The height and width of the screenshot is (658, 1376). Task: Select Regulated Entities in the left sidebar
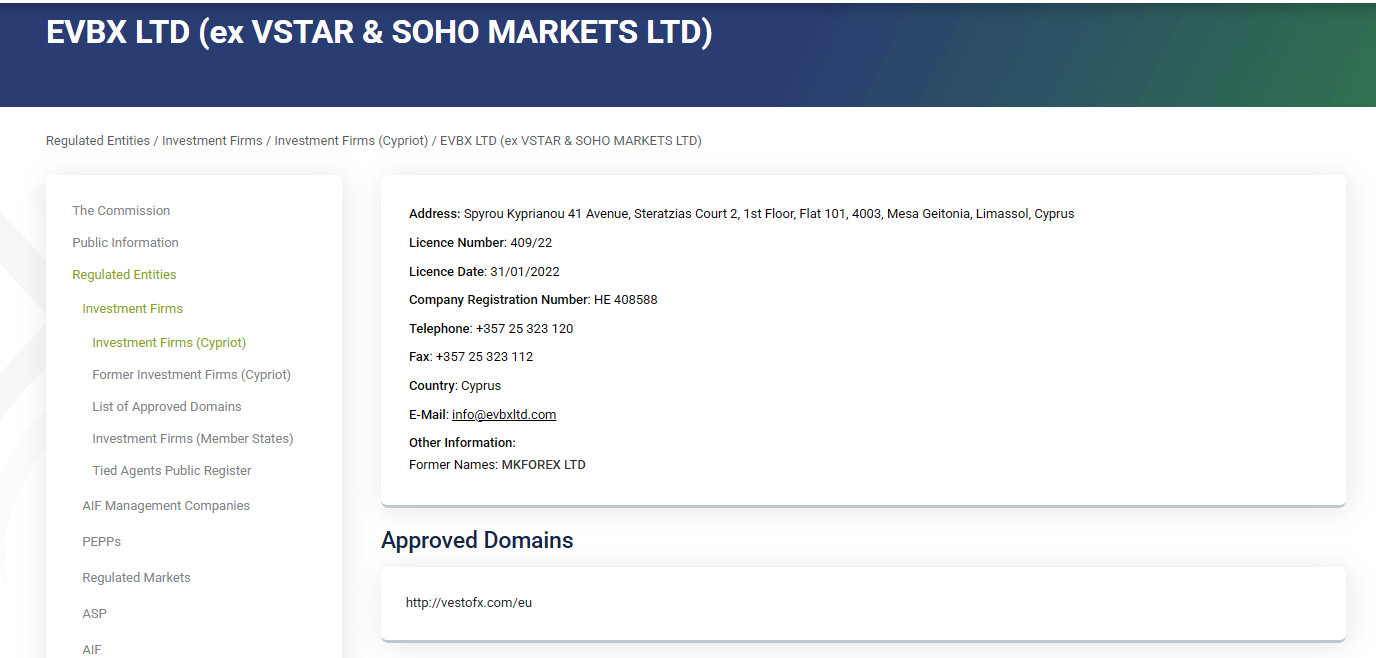(124, 275)
